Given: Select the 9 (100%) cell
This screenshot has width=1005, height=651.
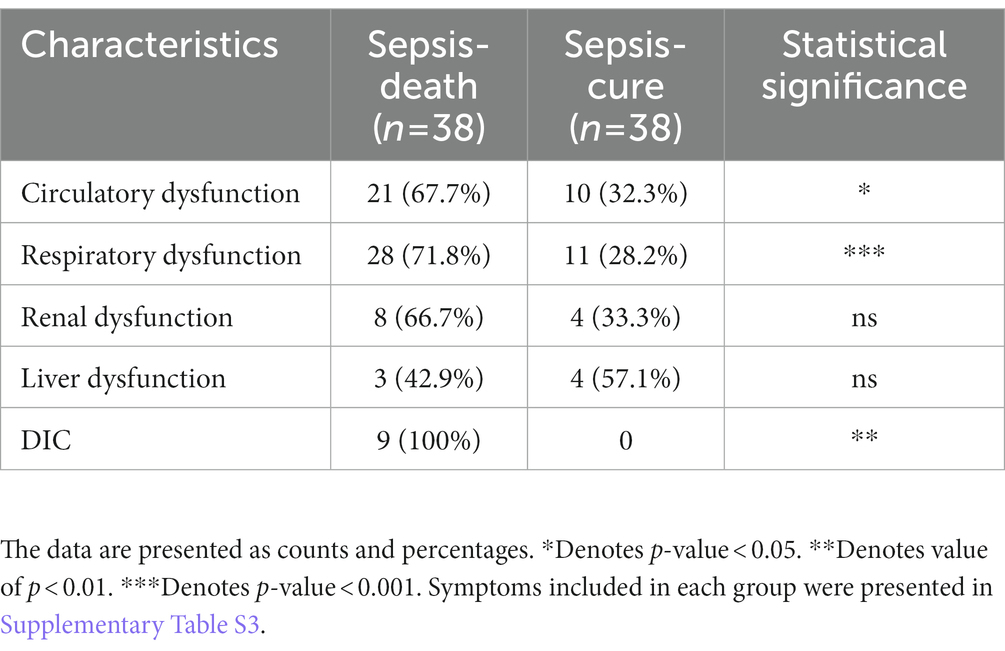Looking at the screenshot, I should pos(429,440).
